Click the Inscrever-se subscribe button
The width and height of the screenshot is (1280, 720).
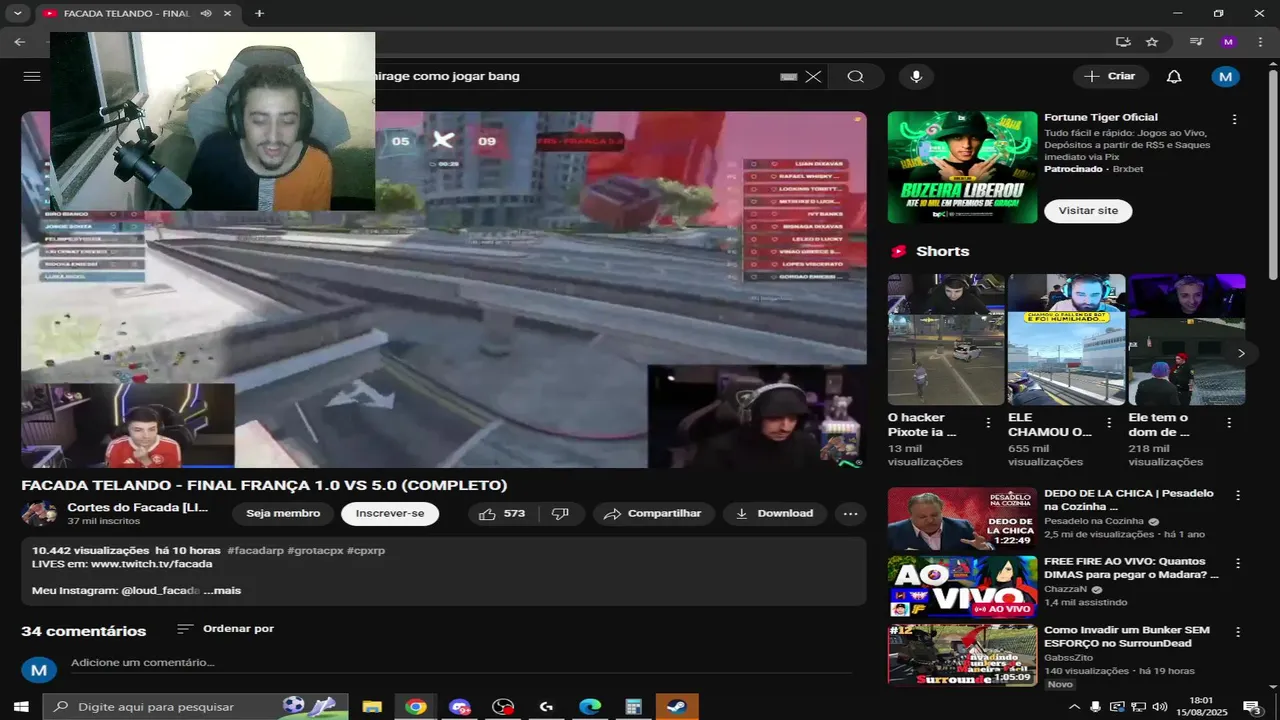[x=390, y=514]
